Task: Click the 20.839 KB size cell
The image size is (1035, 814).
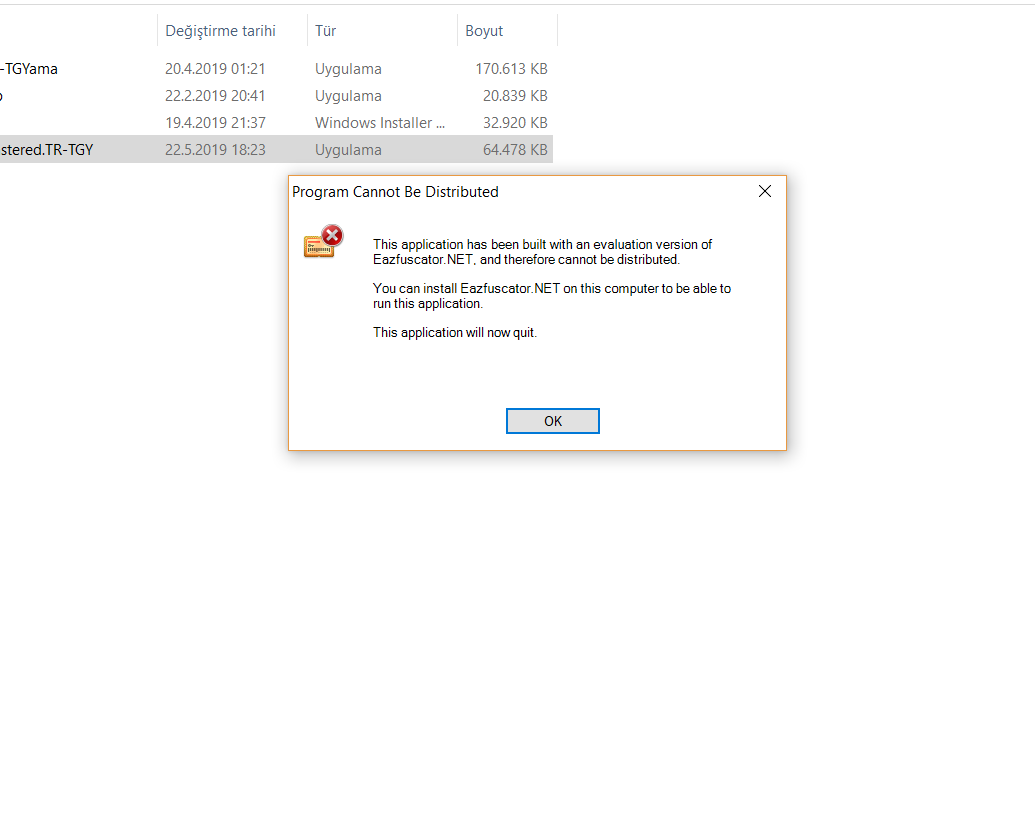Action: tap(515, 96)
